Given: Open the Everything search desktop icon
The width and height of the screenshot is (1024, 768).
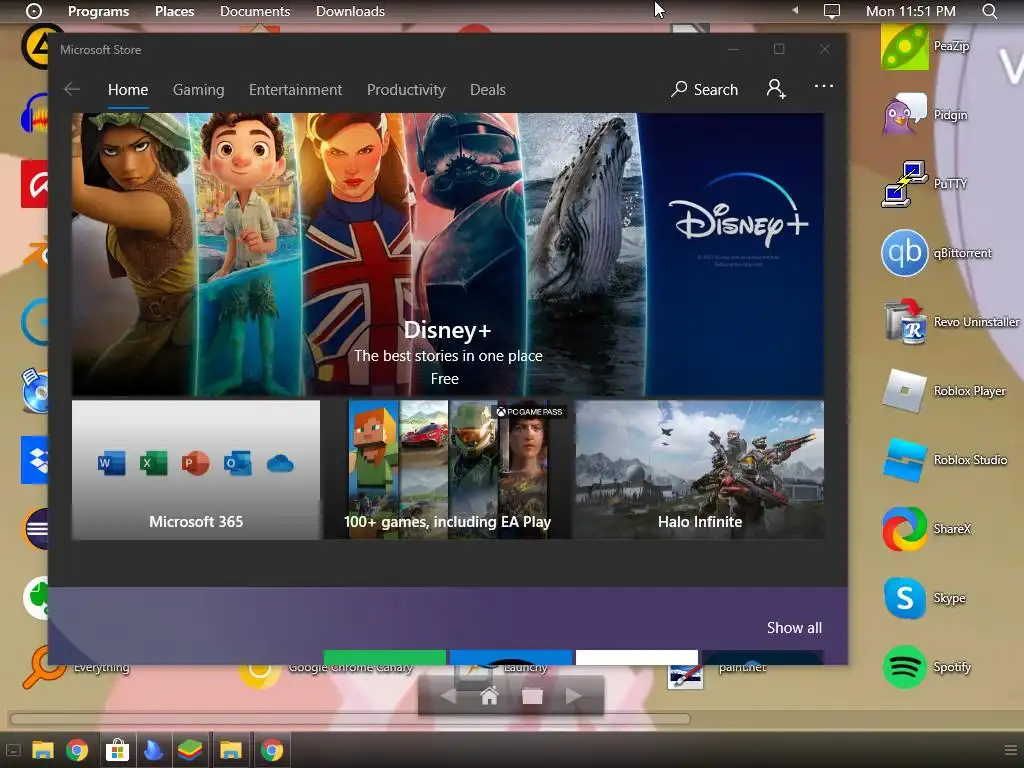Looking at the screenshot, I should (x=42, y=668).
